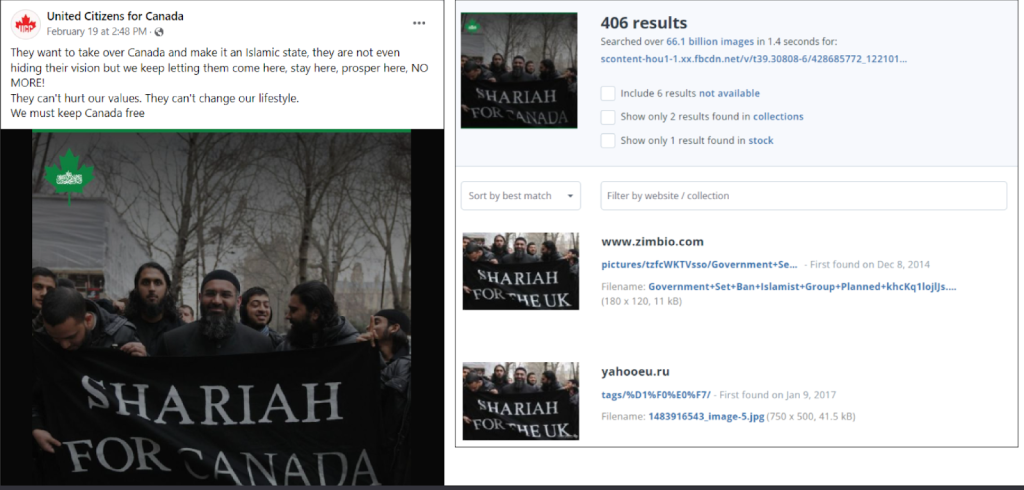Open the United Citizens for Canada page name
Image resolution: width=1024 pixels, height=490 pixels.
click(x=115, y=16)
